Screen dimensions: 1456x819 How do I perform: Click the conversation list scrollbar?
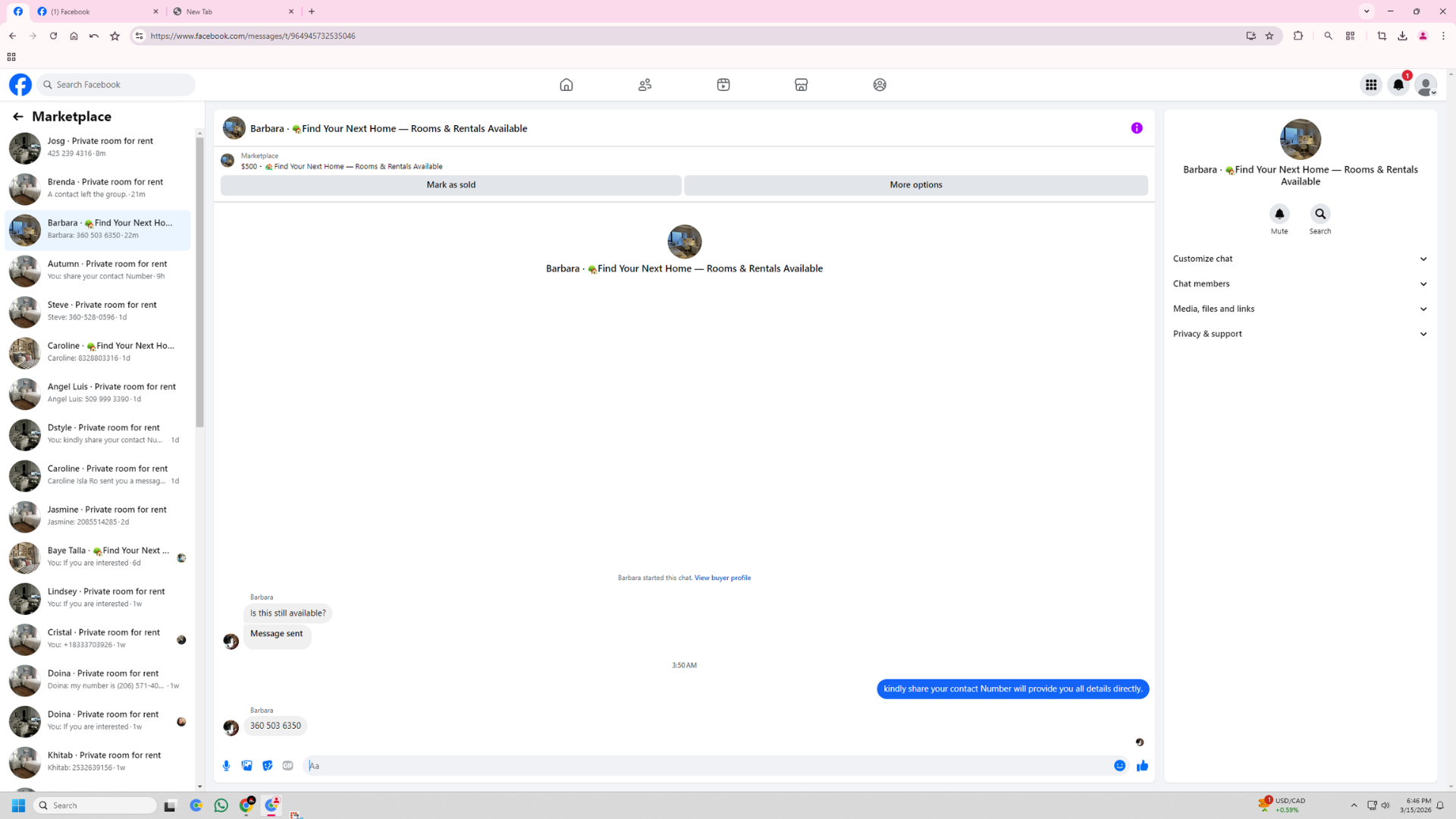point(199,283)
